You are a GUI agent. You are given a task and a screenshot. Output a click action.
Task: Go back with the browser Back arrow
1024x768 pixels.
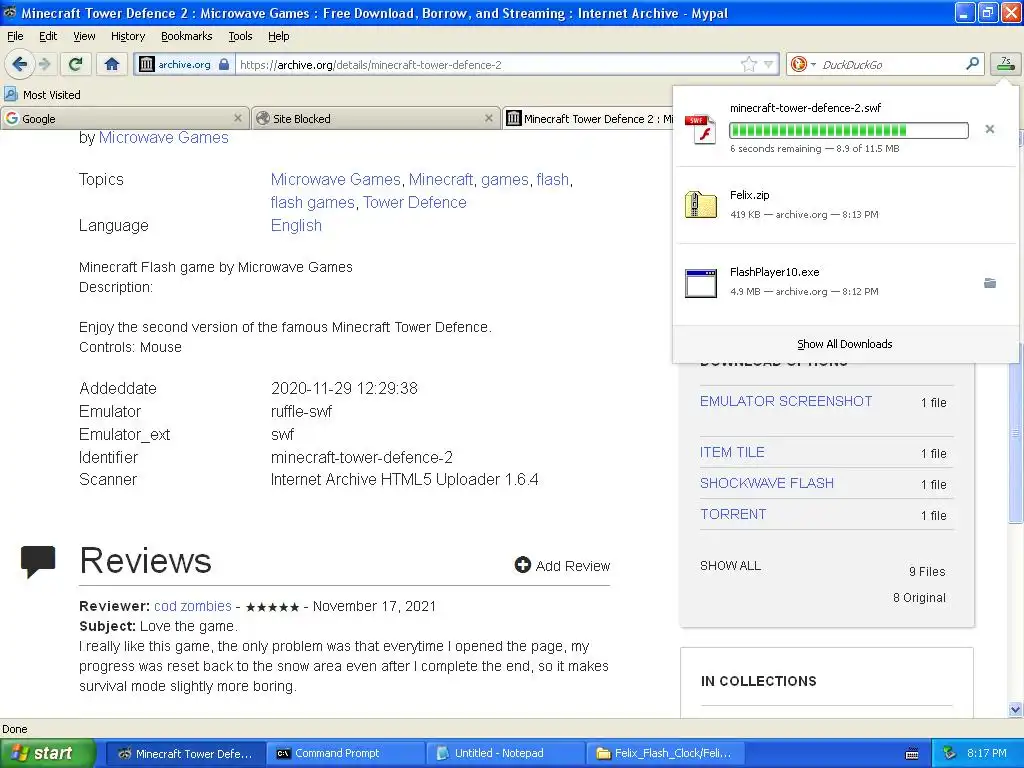20,64
